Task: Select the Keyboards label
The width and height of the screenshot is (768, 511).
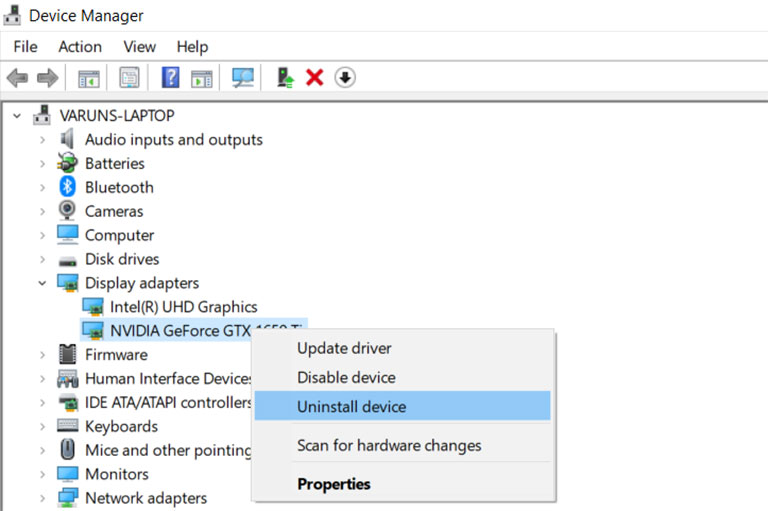Action: (x=121, y=426)
